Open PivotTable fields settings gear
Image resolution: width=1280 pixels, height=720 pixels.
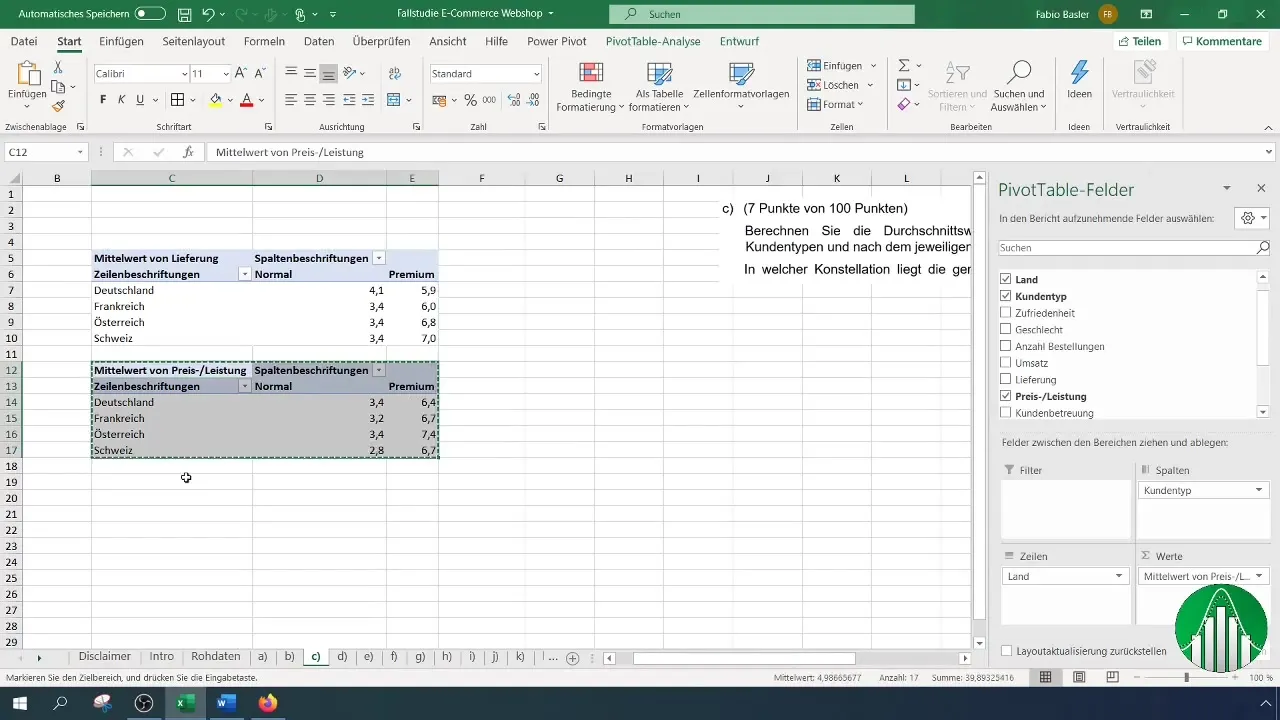coord(1252,218)
